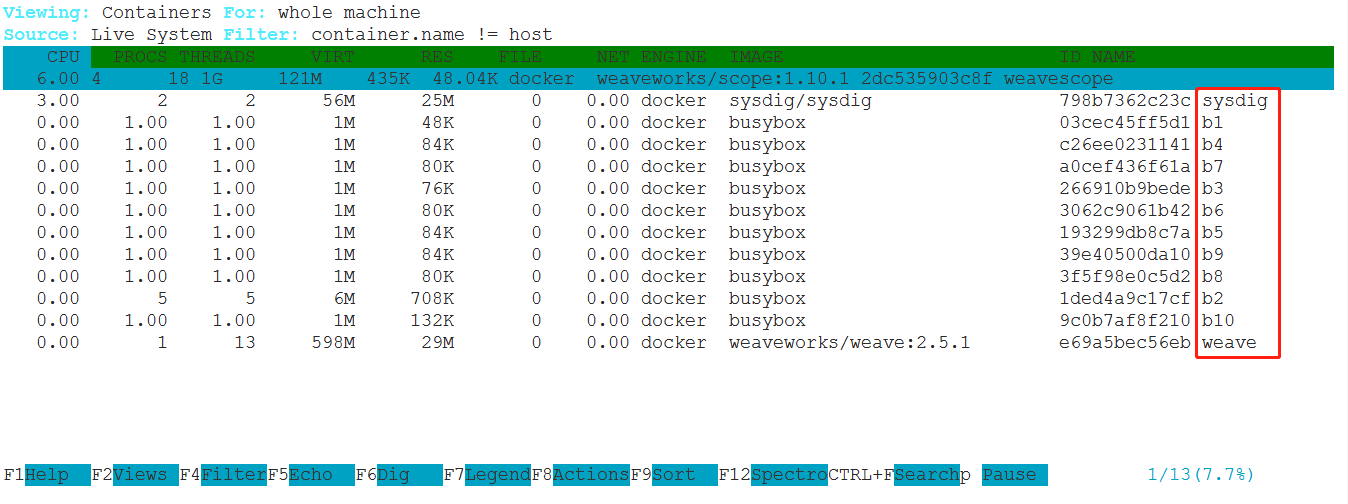Click container ID e69a5bec56eb
Image resolution: width=1348 pixels, height=504 pixels.
pyautogui.click(x=1125, y=343)
